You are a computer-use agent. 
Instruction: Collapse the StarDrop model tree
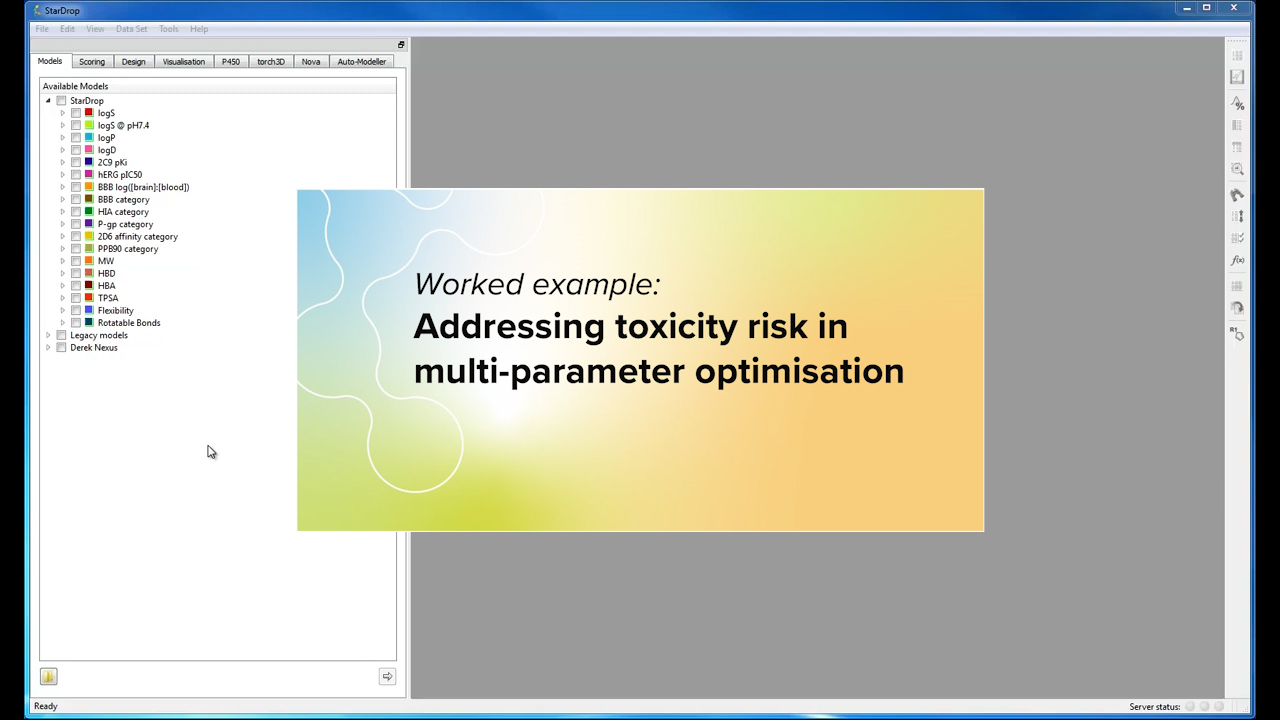(x=48, y=100)
